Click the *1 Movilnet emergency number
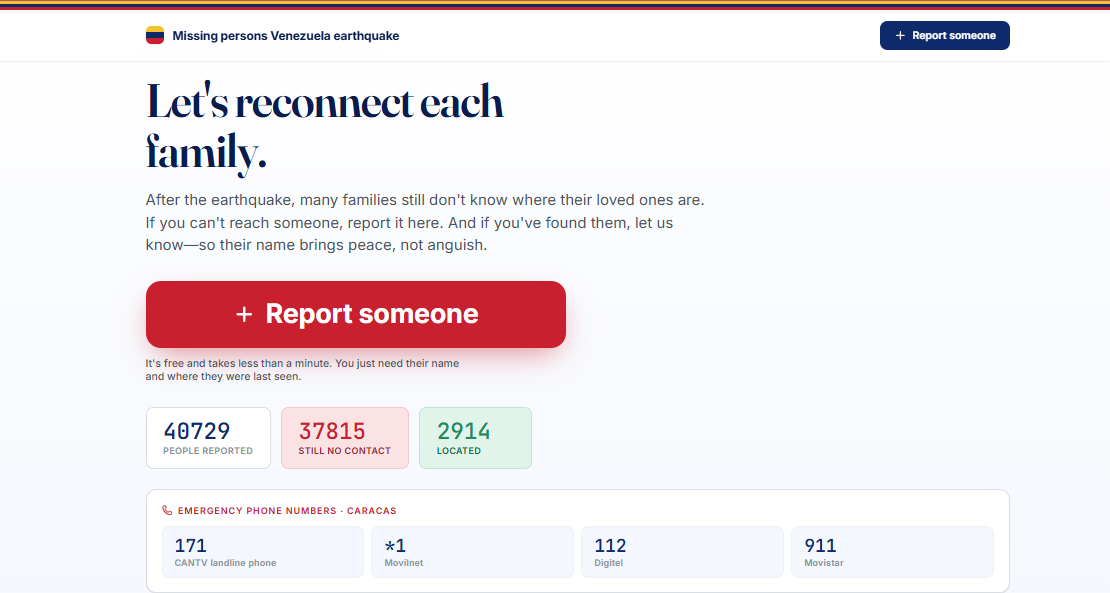1110x593 pixels. click(x=472, y=552)
